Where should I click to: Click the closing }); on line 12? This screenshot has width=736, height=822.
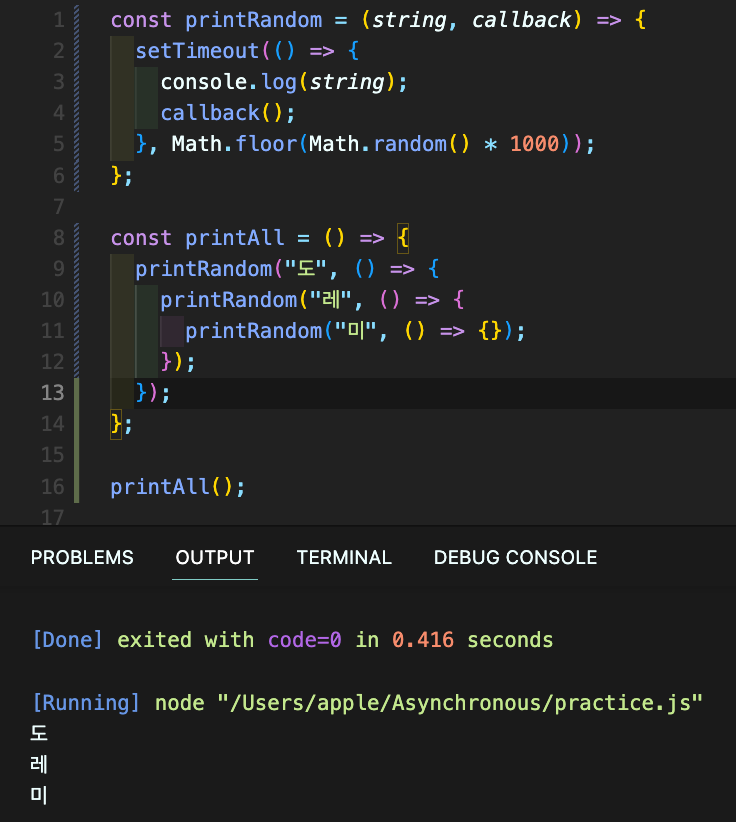178,362
